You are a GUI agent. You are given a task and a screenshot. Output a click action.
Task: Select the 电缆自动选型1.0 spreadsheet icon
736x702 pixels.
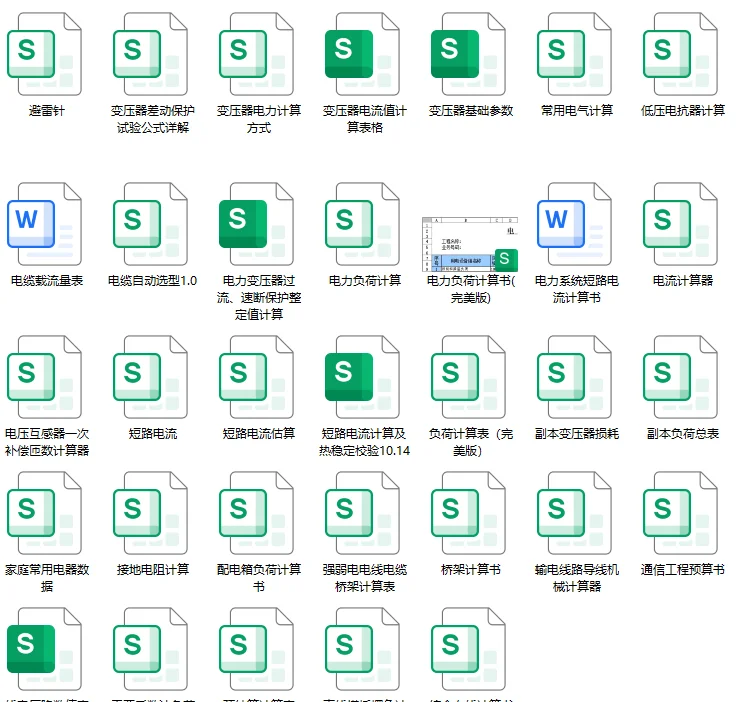(151, 224)
